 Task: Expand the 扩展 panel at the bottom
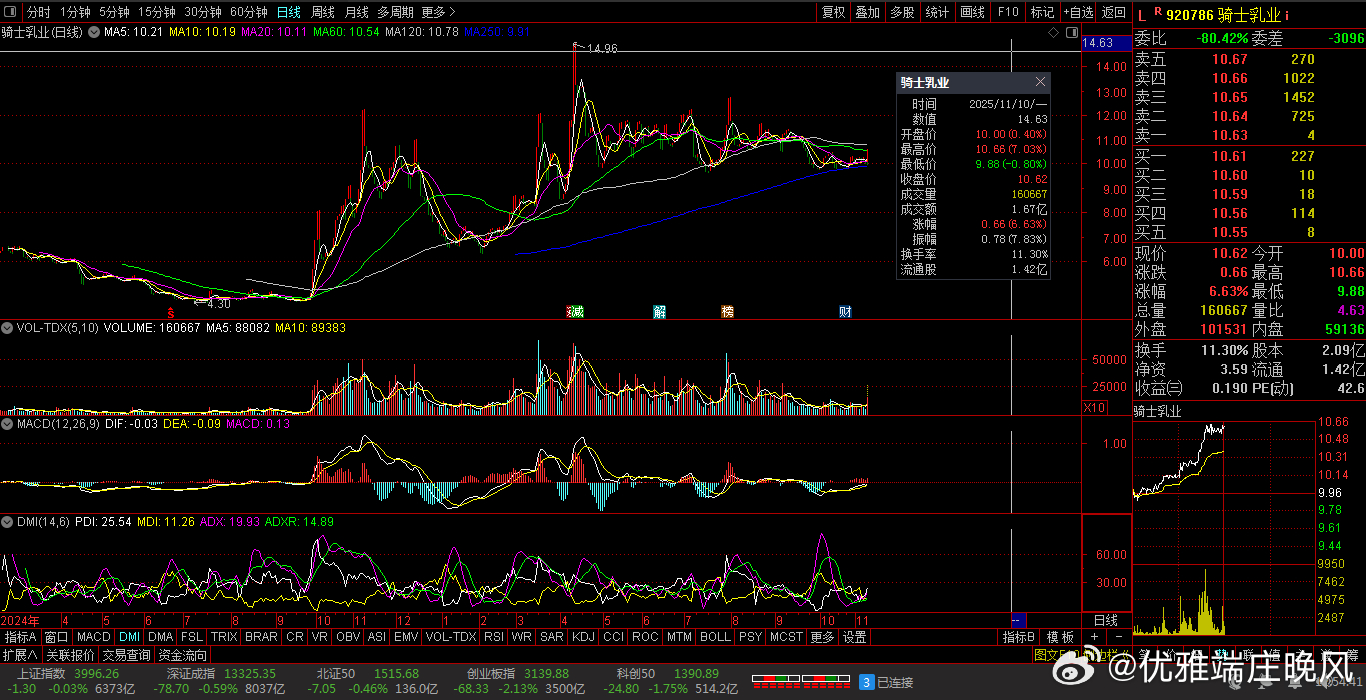pyautogui.click(x=20, y=655)
